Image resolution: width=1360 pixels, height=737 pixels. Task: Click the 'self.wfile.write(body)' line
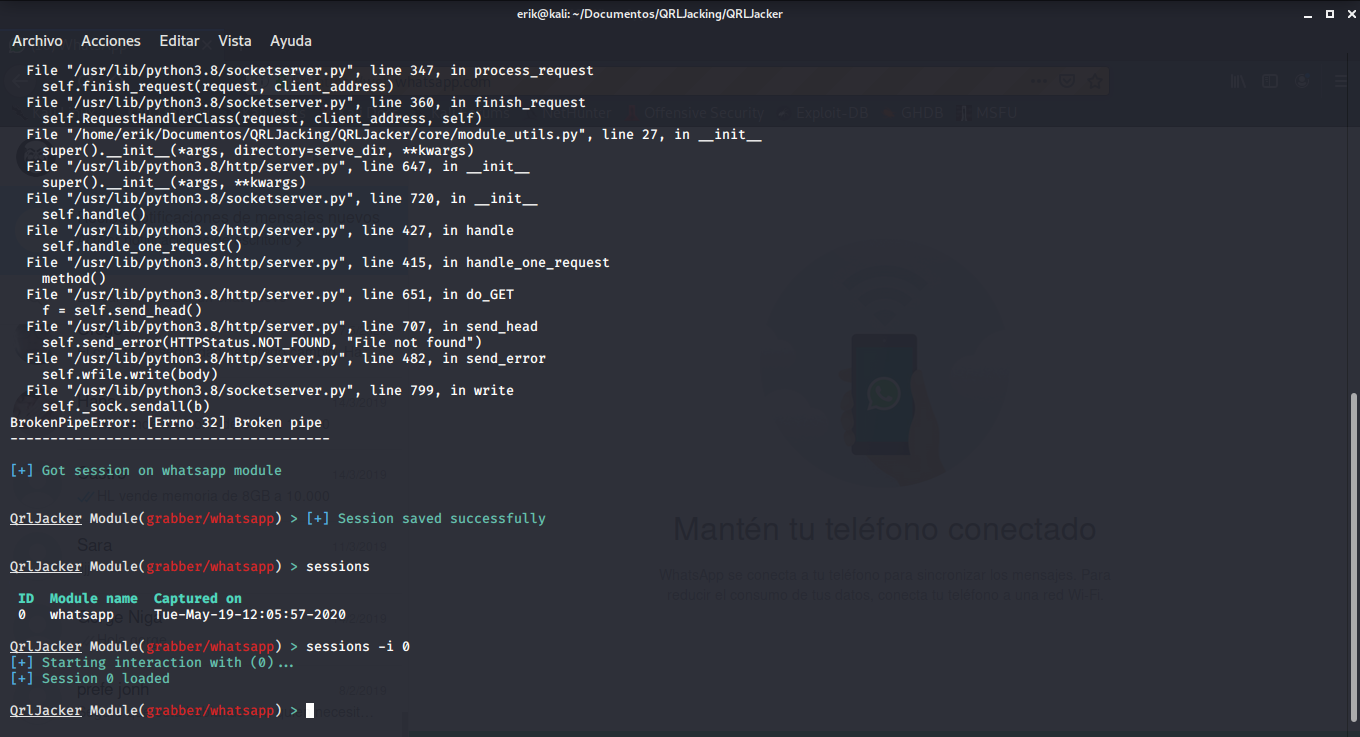(130, 374)
